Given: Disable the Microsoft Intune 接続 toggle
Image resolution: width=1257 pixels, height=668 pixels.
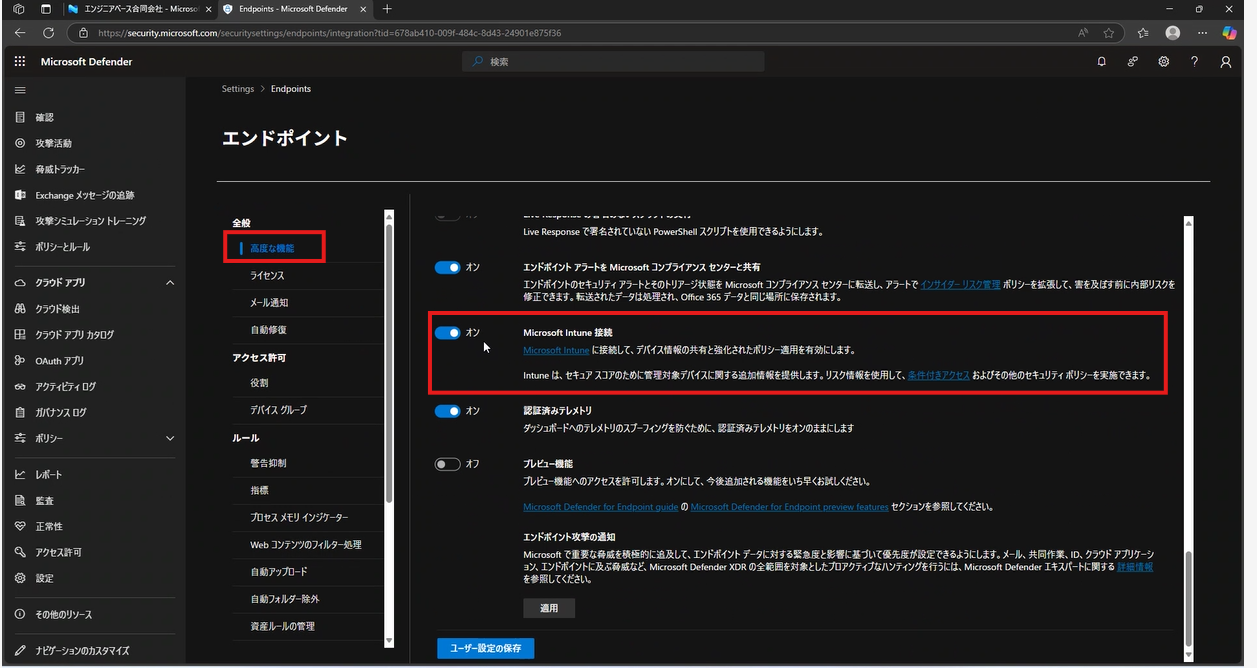Looking at the screenshot, I should click(447, 332).
